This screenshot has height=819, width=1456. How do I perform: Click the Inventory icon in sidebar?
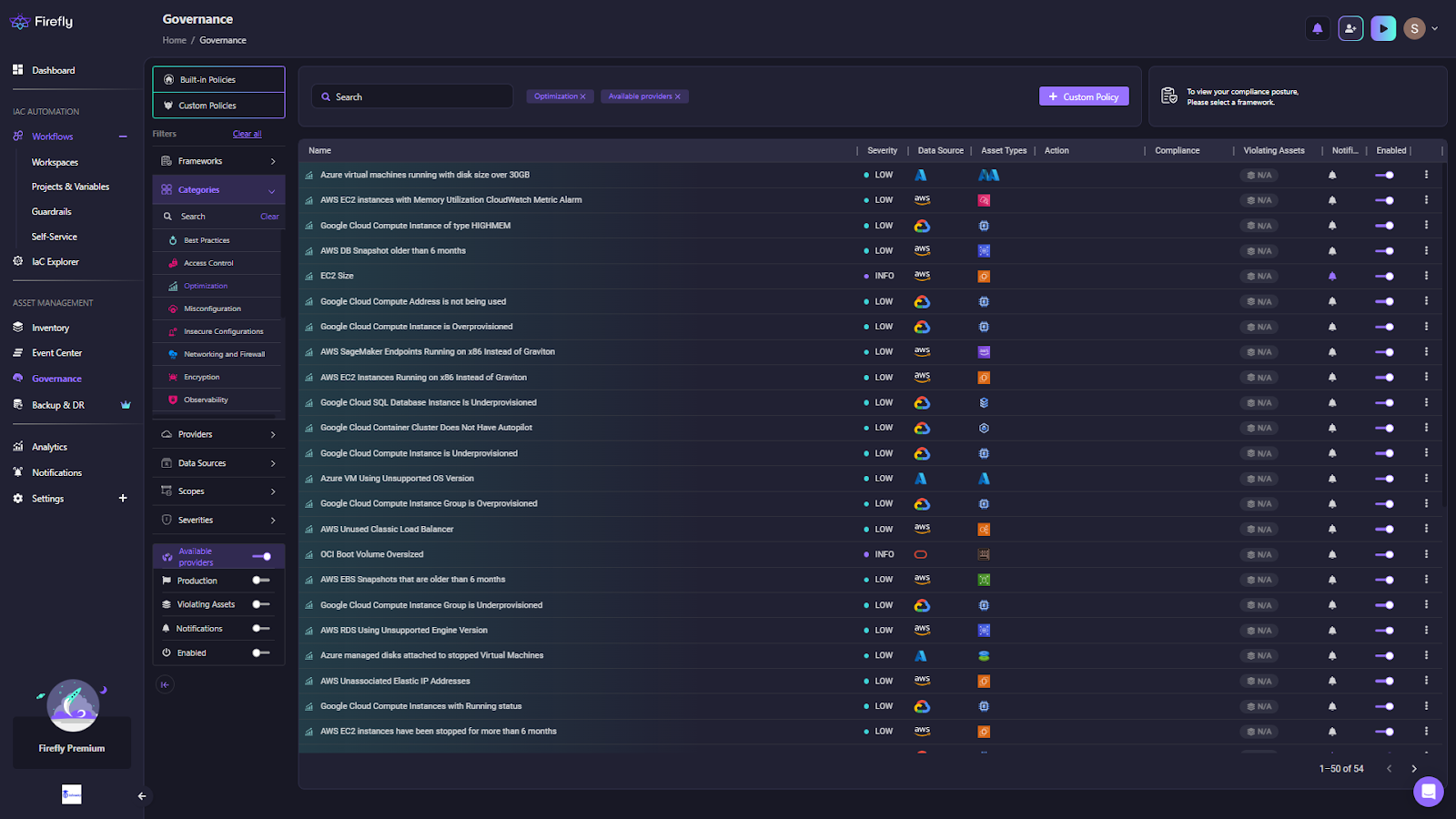[18, 328]
